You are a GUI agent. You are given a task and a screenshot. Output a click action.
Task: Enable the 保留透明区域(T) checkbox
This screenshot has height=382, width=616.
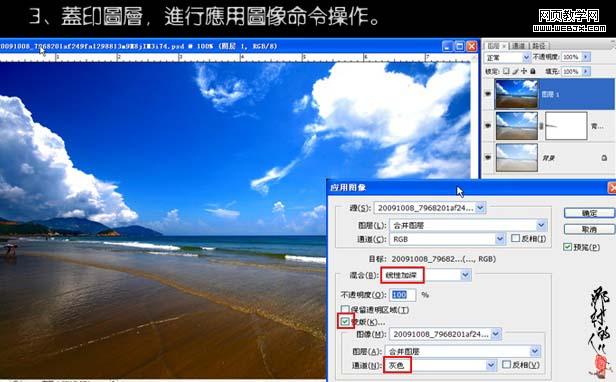tap(345, 310)
